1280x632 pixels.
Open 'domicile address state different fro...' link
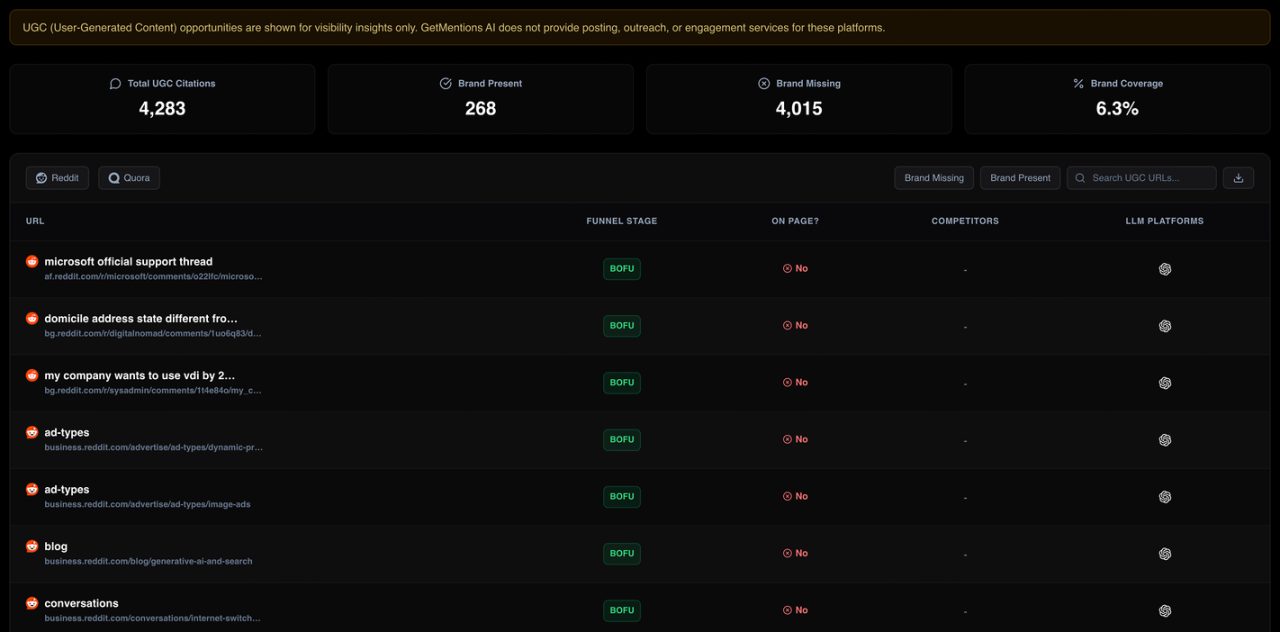tap(141, 319)
